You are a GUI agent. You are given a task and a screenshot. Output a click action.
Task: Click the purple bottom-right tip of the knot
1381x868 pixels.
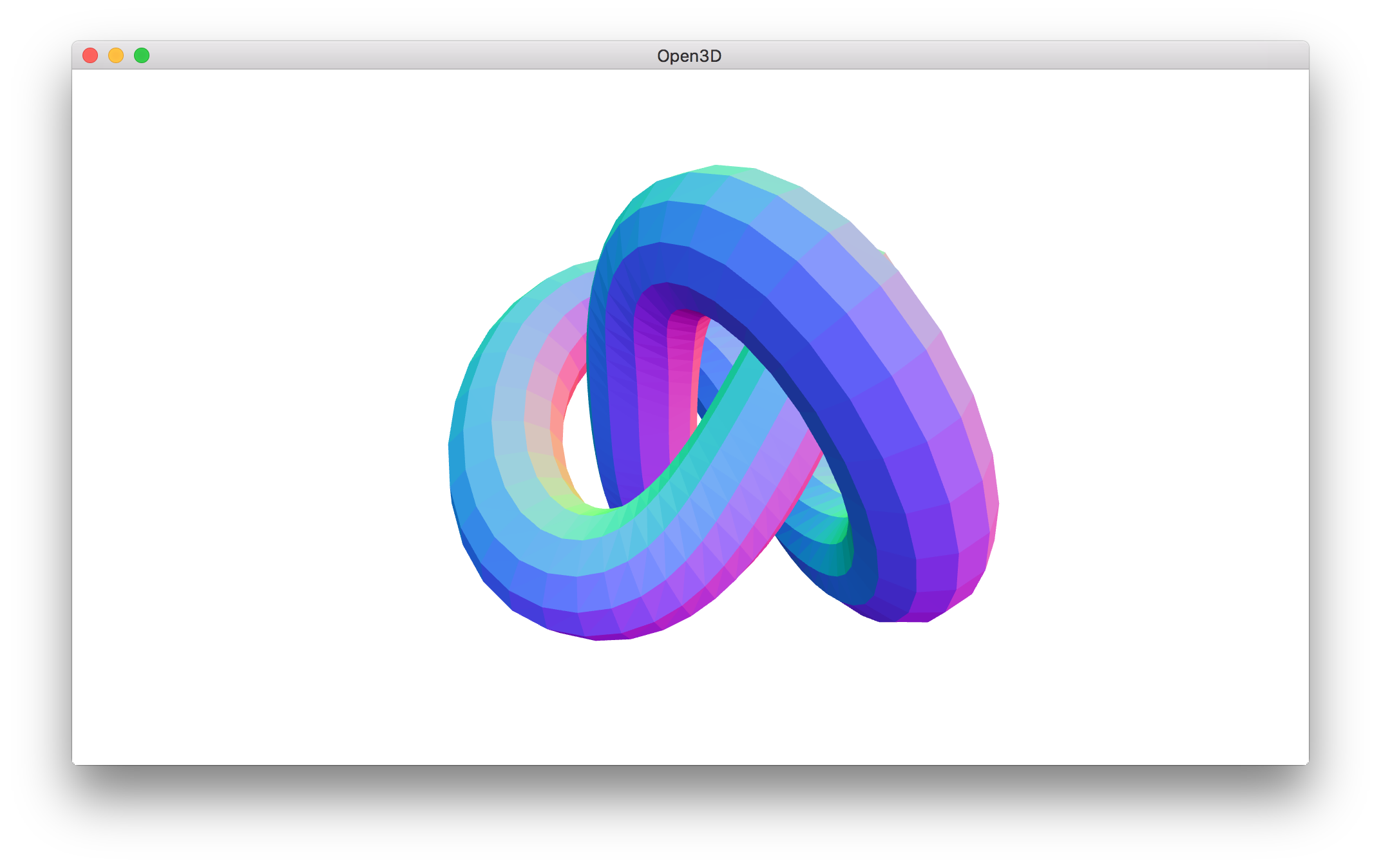921,609
